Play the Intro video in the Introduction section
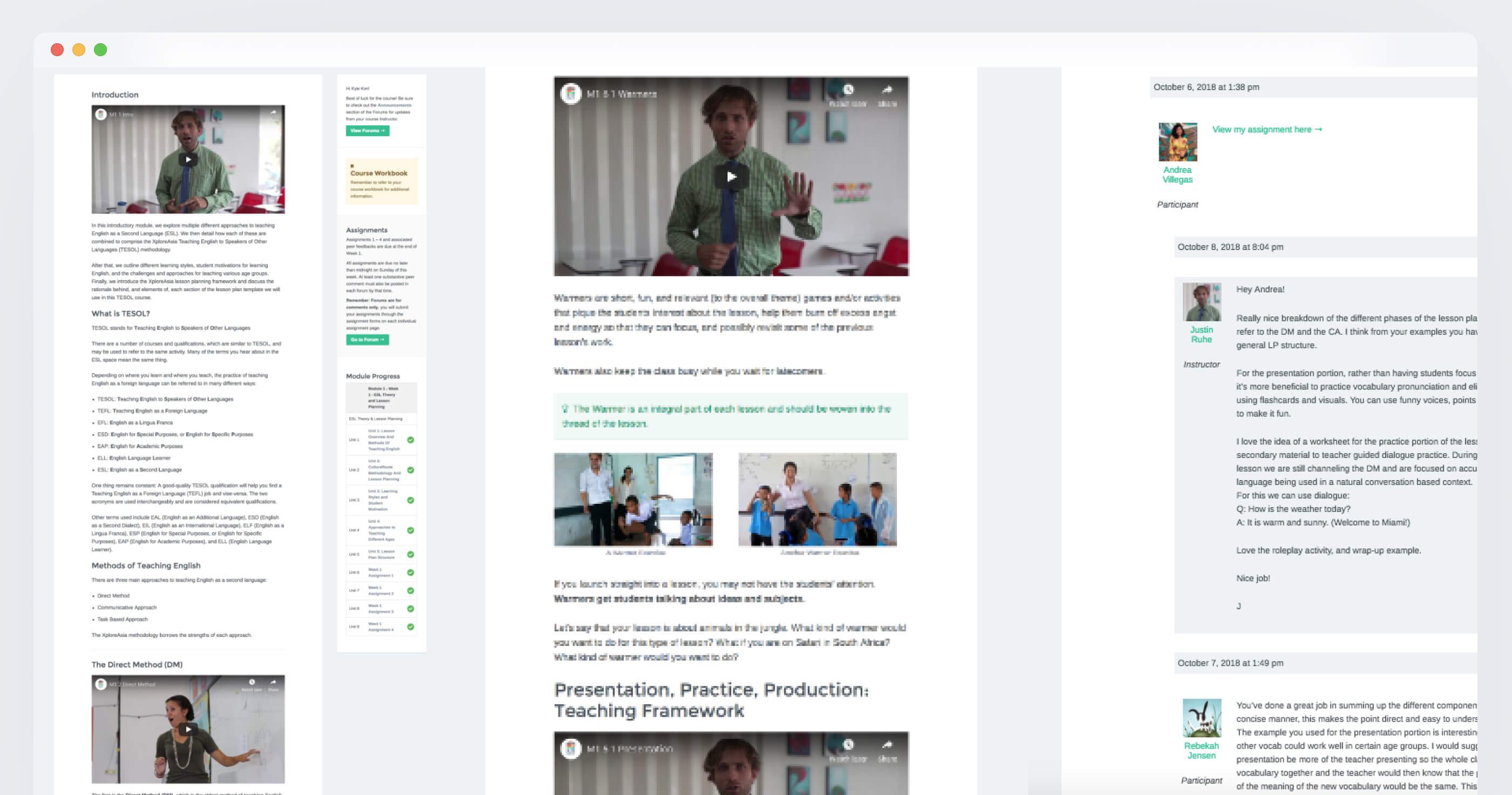The height and width of the screenshot is (795, 1512). (x=188, y=159)
